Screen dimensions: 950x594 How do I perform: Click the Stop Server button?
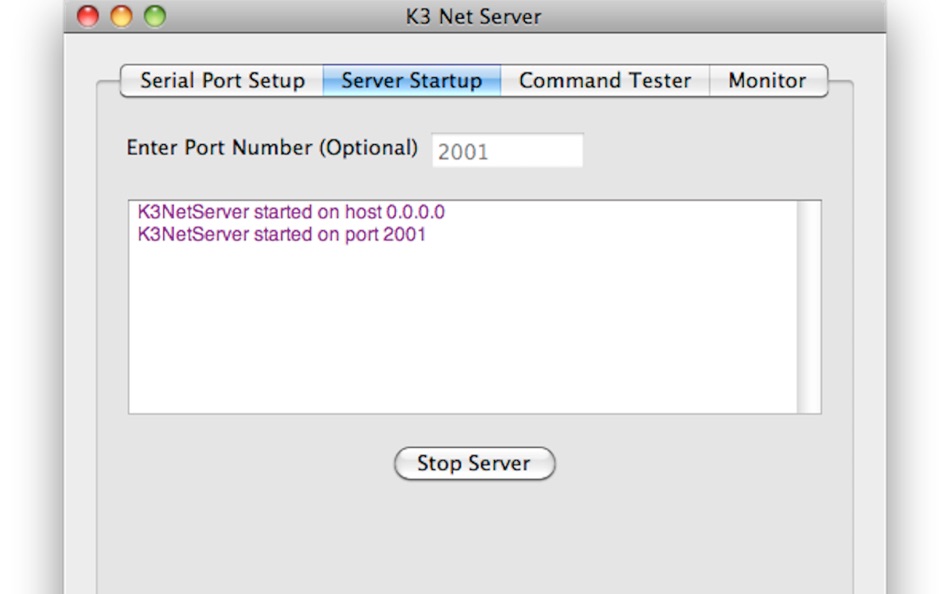[474, 464]
